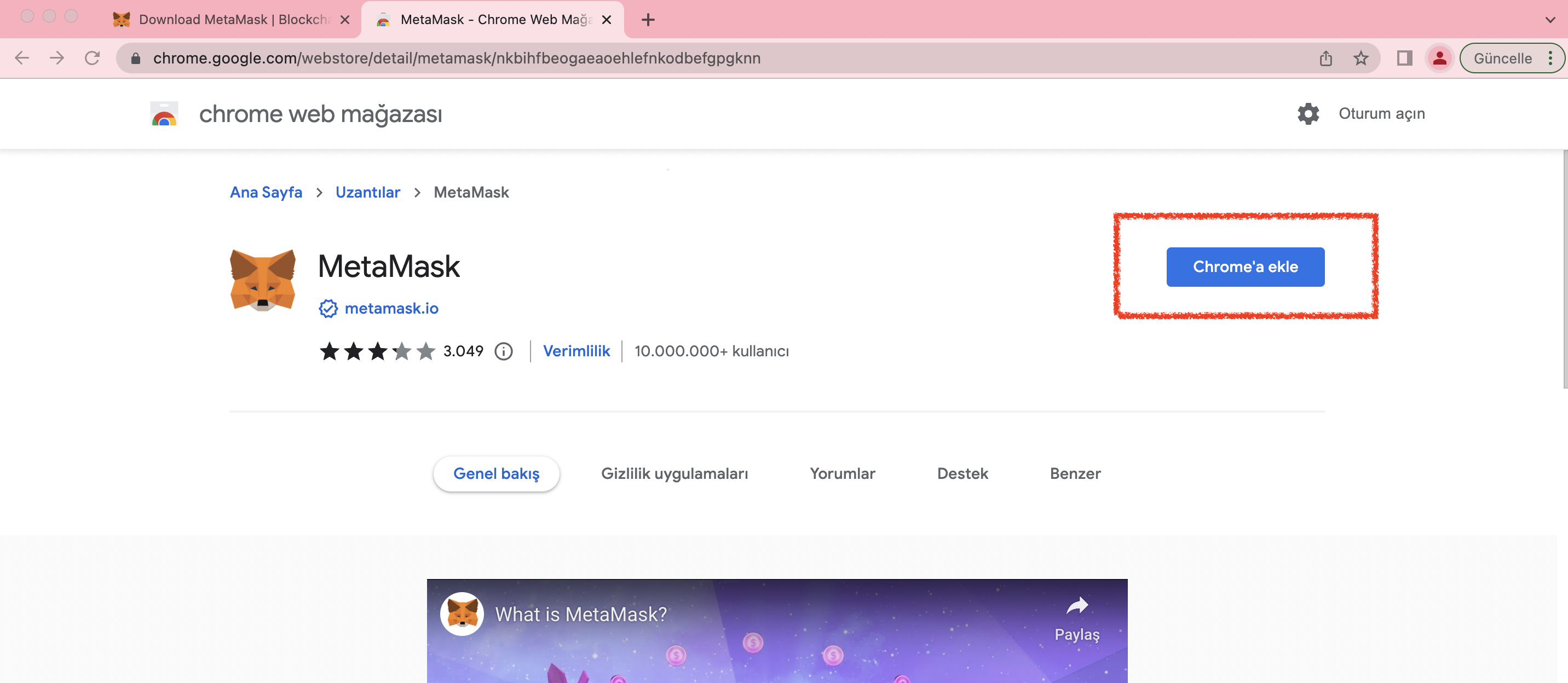Click the share arrow icon on the video
This screenshot has height=683, width=1568.
[x=1077, y=606]
